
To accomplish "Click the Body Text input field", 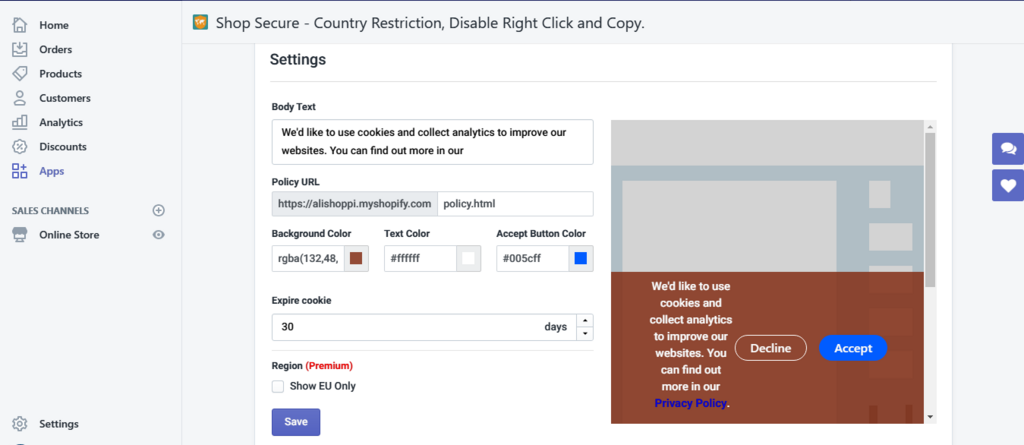I will [432, 142].
